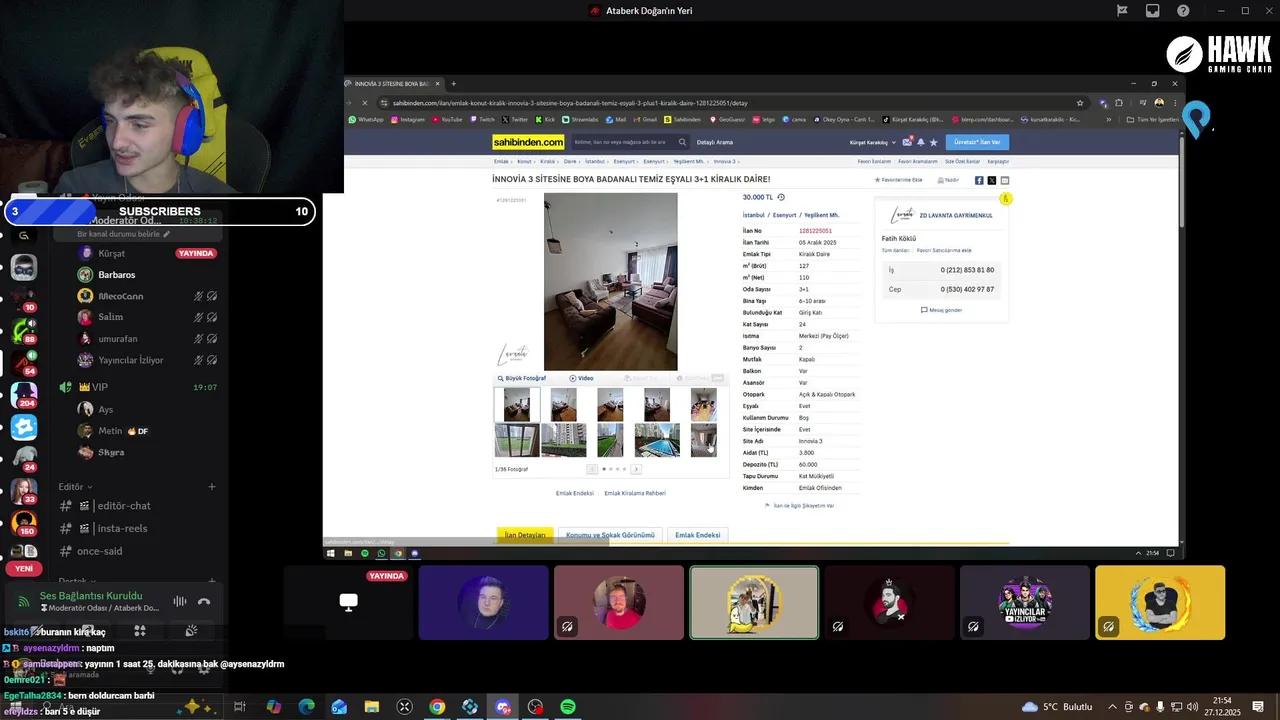1280x720 pixels.
Task: Open new browser tab with plus button
Action: [x=453, y=84]
